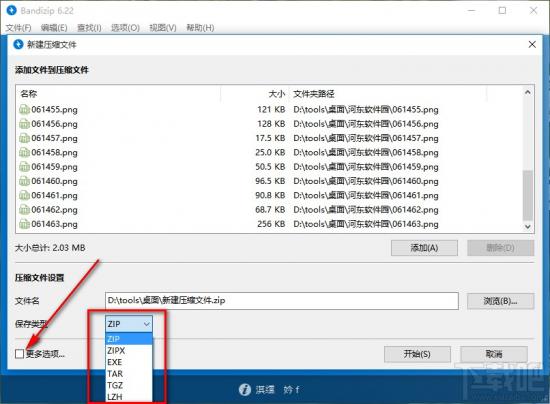
Task: Choose ZIPX in the format list
Action: pyautogui.click(x=129, y=350)
